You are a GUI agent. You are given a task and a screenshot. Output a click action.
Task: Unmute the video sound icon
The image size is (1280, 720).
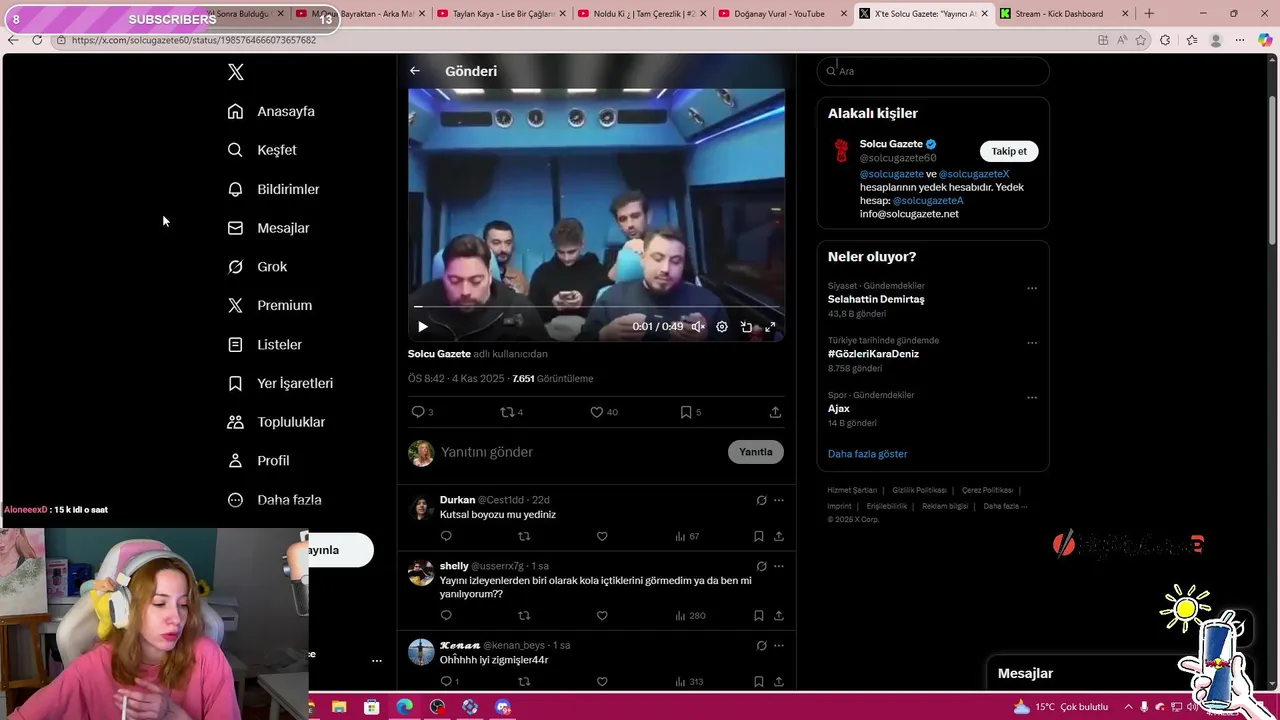coord(698,327)
